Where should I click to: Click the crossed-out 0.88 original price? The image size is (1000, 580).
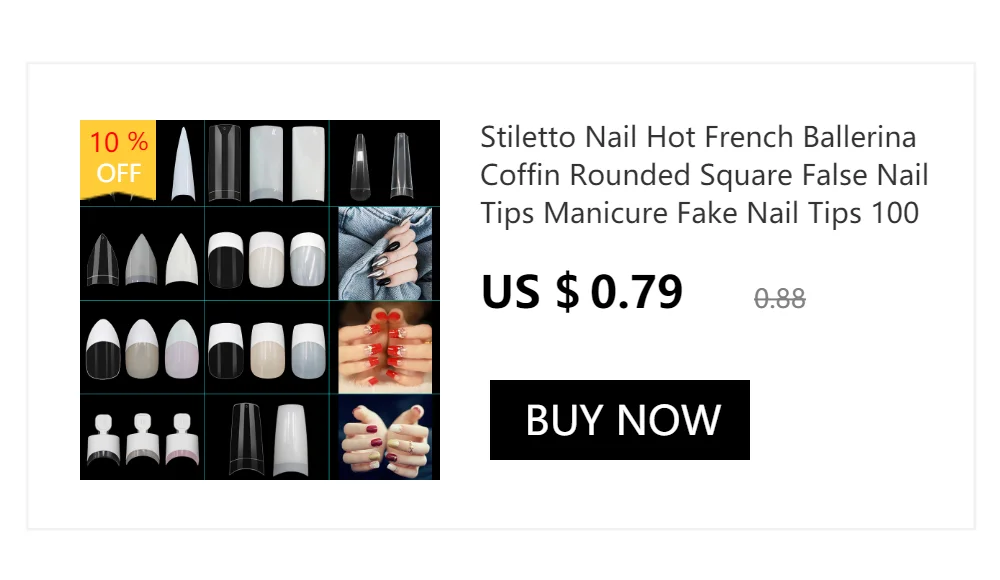coord(779,298)
